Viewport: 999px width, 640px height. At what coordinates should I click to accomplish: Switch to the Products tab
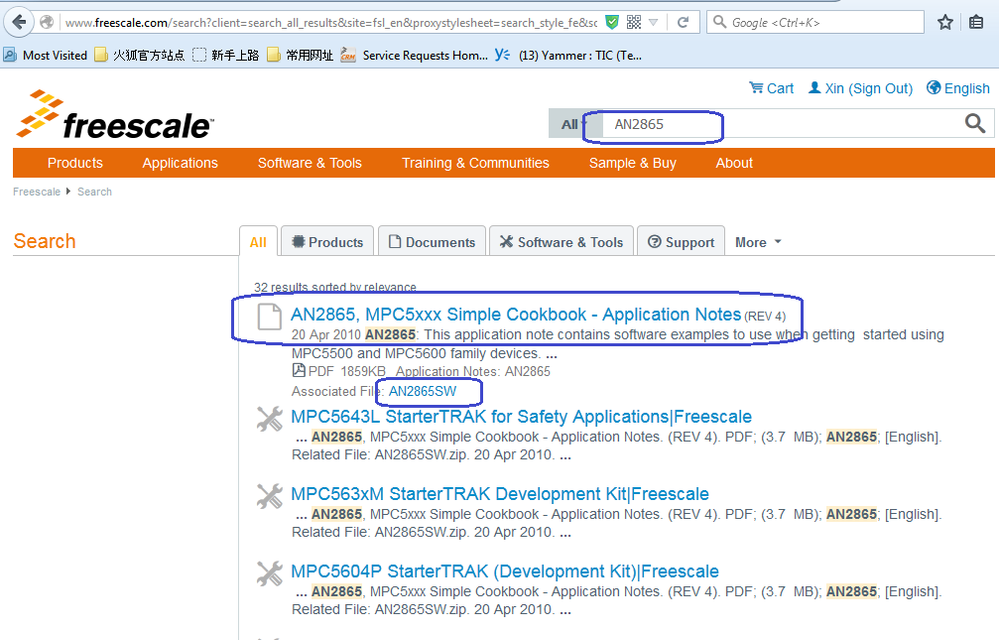coord(327,242)
